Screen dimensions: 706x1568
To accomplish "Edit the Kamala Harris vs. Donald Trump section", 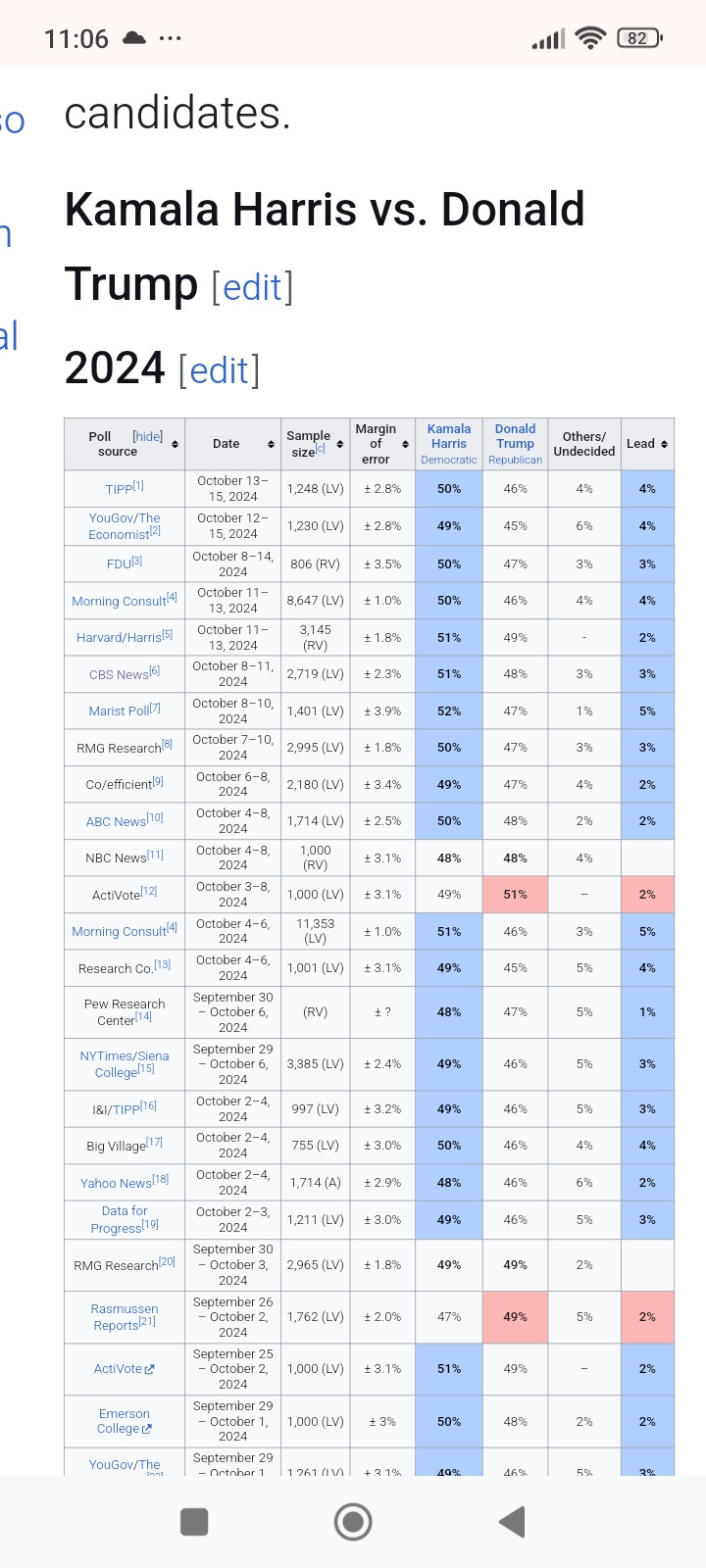I will pyautogui.click(x=252, y=287).
